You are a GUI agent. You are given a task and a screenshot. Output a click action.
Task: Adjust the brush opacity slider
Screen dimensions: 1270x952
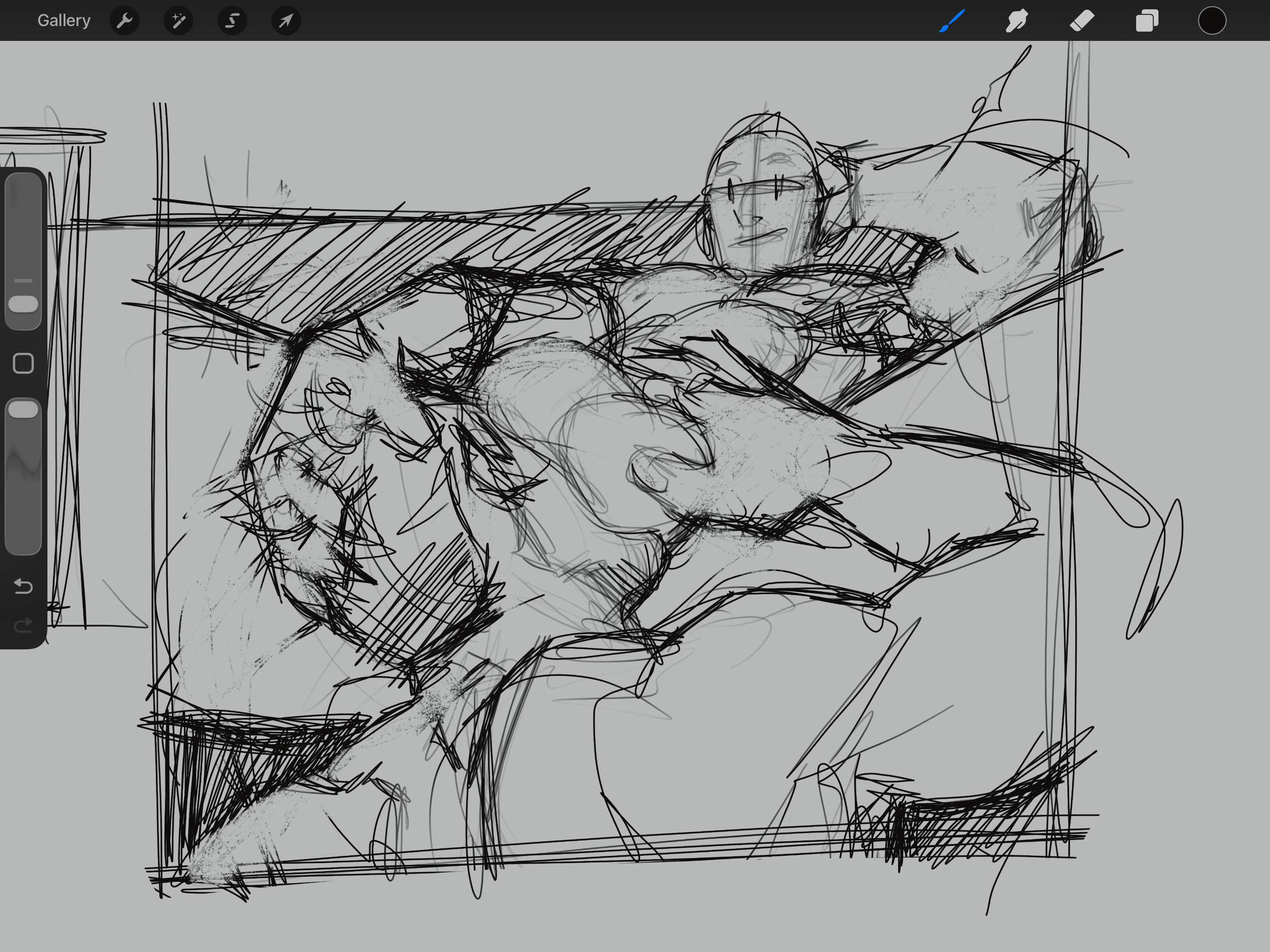point(24,476)
